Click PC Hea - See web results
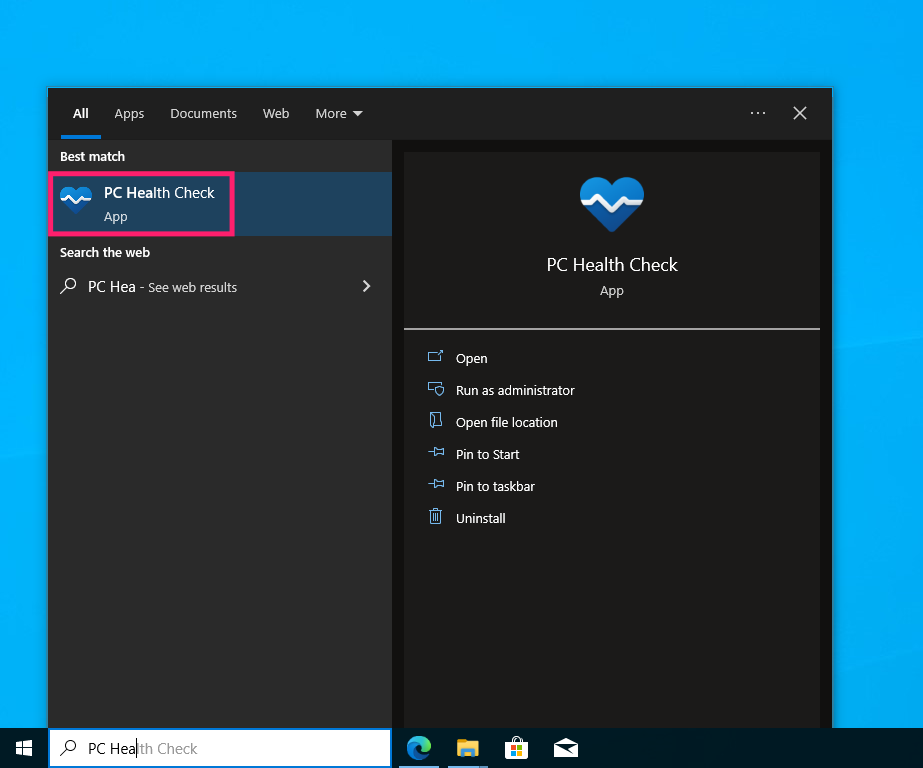Viewport: 923px width, 768px height. (162, 287)
